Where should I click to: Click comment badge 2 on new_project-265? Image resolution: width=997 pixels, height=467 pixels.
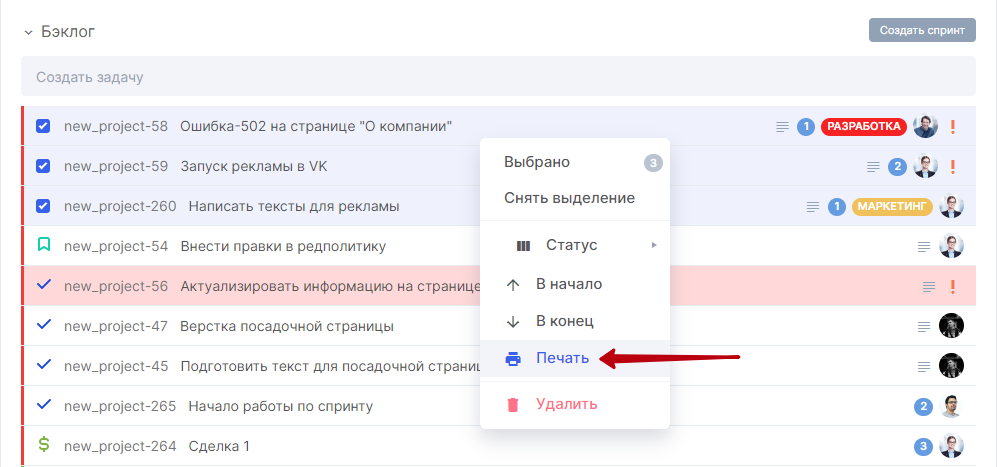pos(923,407)
